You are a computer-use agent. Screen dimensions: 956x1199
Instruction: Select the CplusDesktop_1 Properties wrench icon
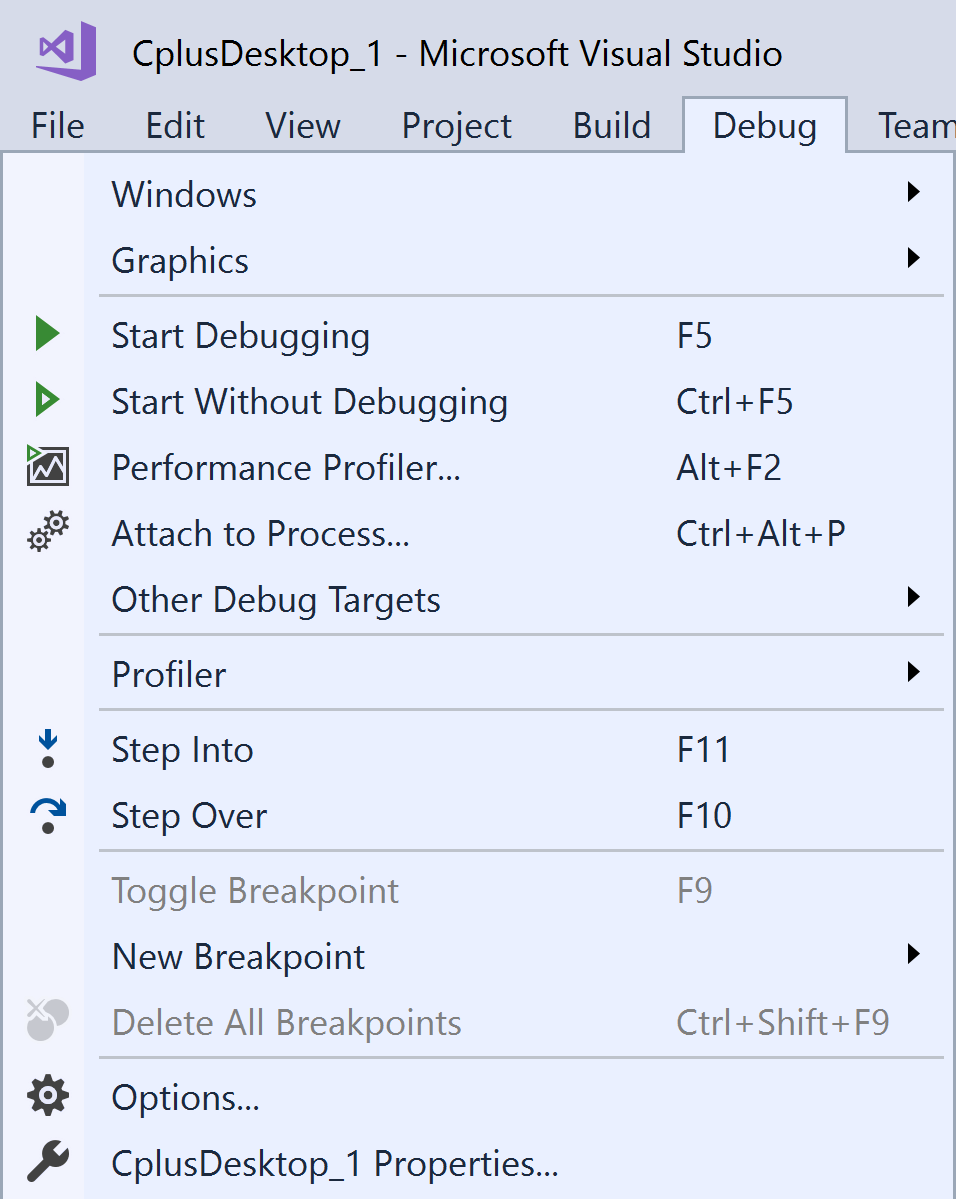coord(46,1163)
